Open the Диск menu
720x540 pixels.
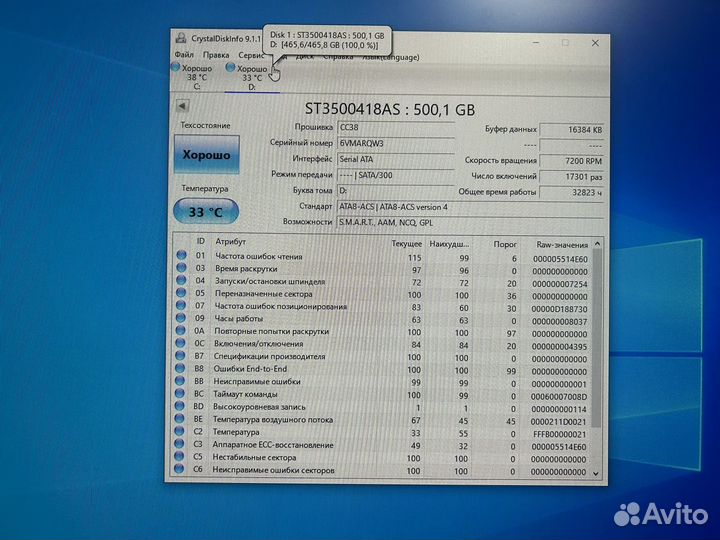[304, 56]
